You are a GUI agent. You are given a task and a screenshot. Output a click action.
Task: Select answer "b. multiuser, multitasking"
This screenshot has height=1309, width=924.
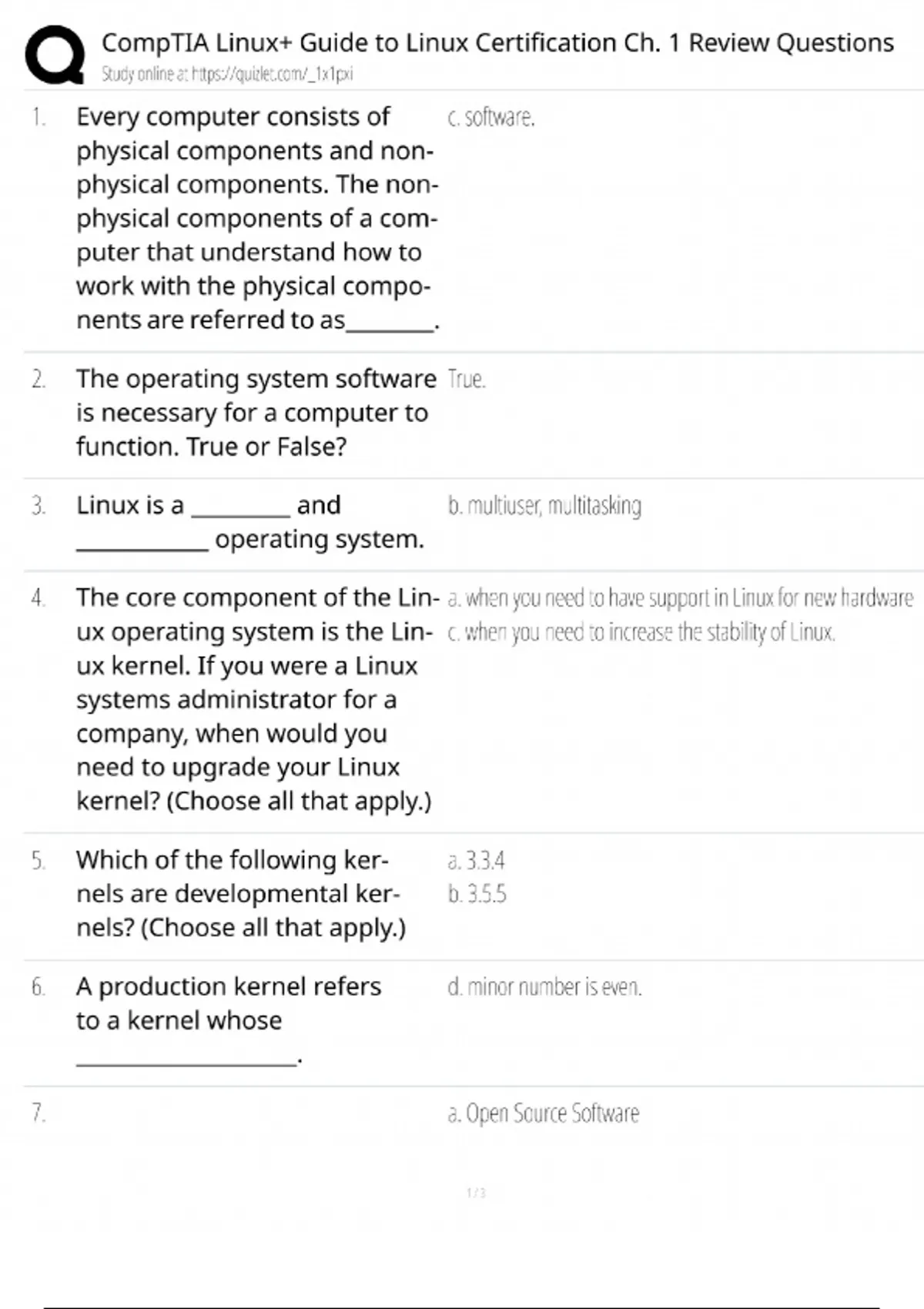[544, 506]
